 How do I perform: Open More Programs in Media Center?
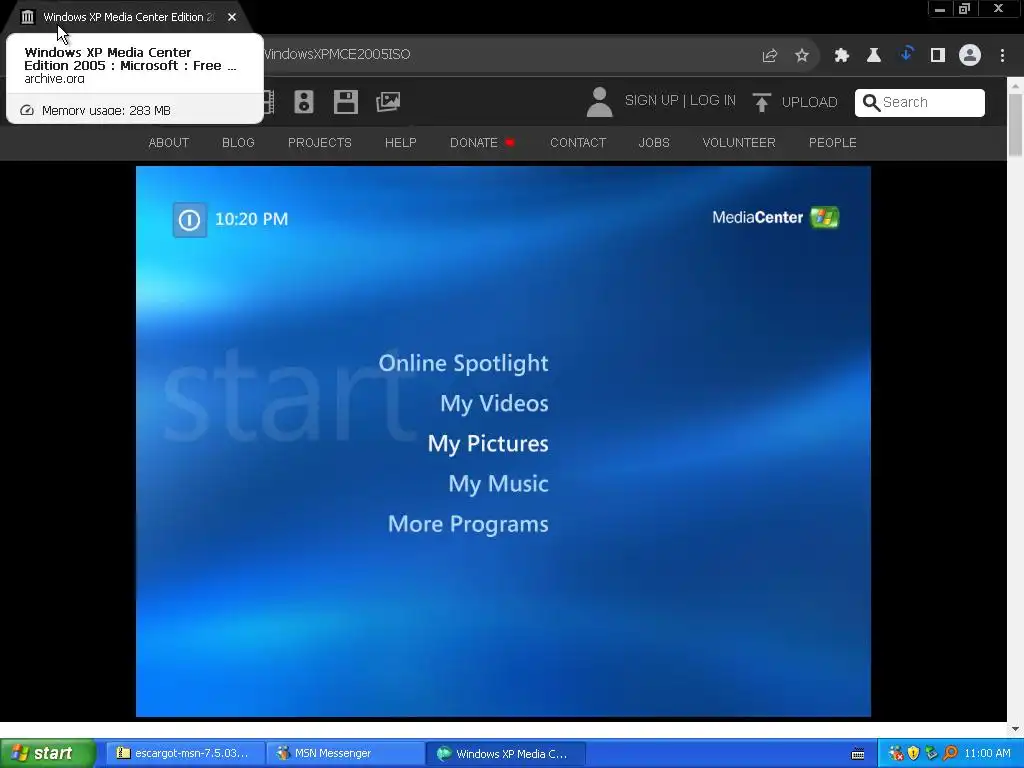tap(468, 524)
